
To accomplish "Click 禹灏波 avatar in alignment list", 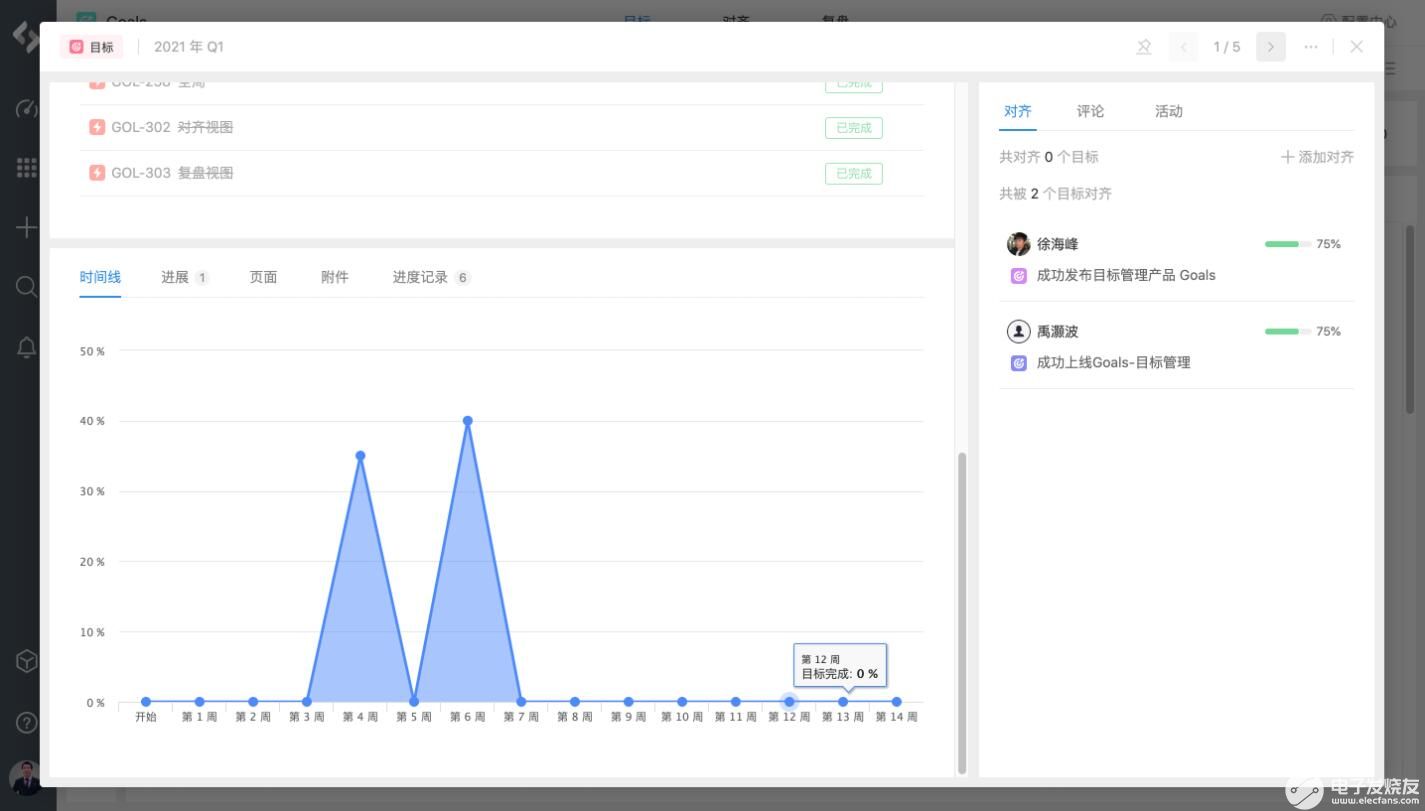I will 1018,331.
